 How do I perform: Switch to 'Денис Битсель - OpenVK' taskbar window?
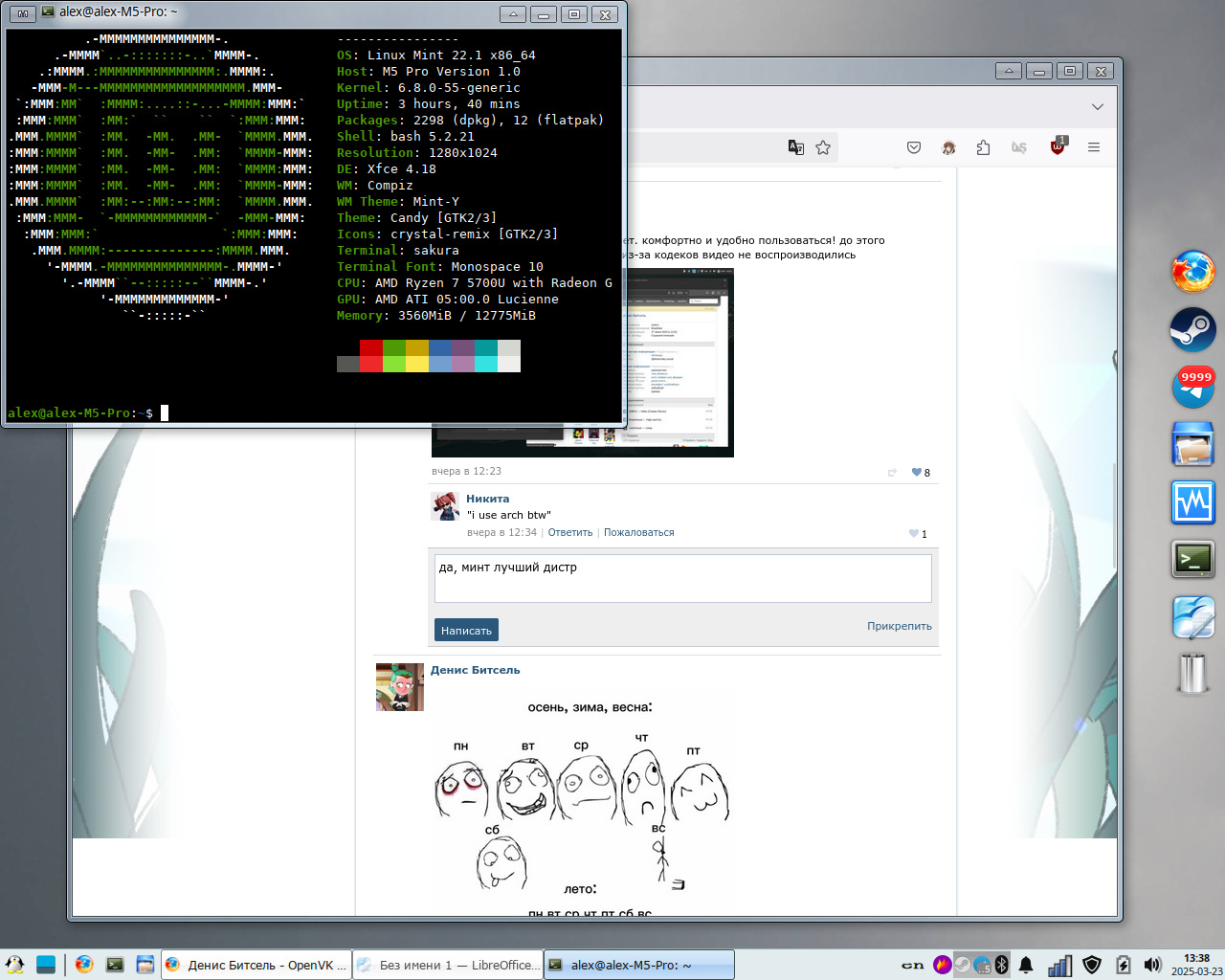[256, 965]
